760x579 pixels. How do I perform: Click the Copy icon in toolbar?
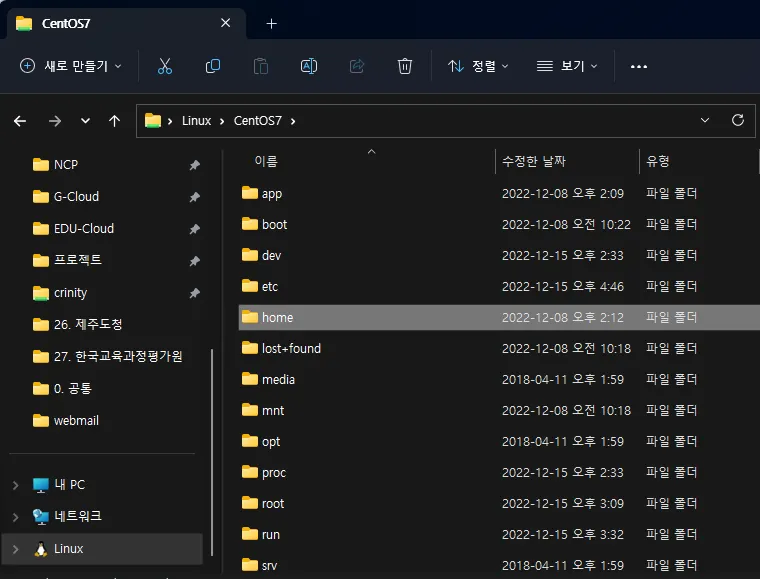click(x=213, y=66)
